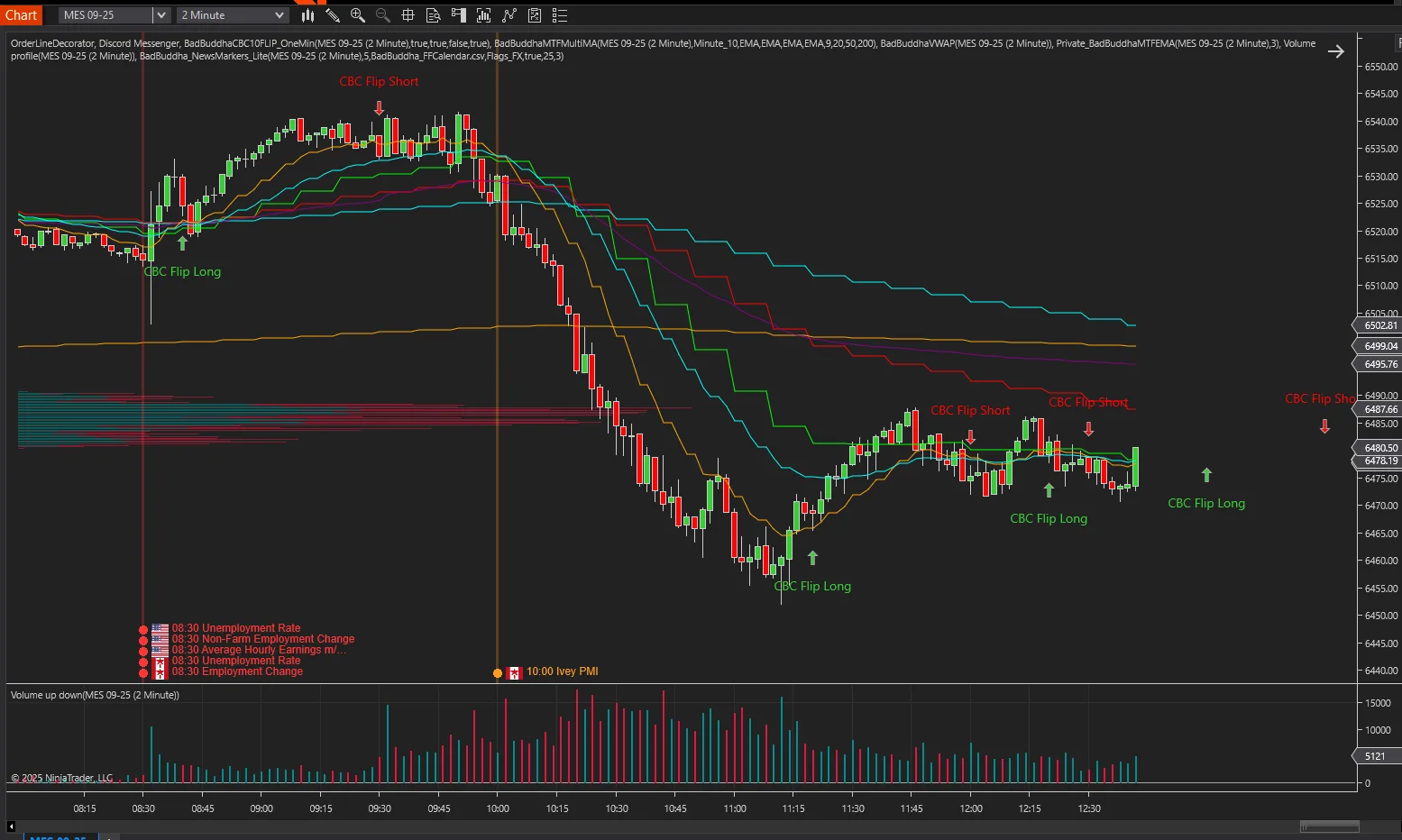
Task: Click the 5121 volume marker
Action: pos(1377,756)
